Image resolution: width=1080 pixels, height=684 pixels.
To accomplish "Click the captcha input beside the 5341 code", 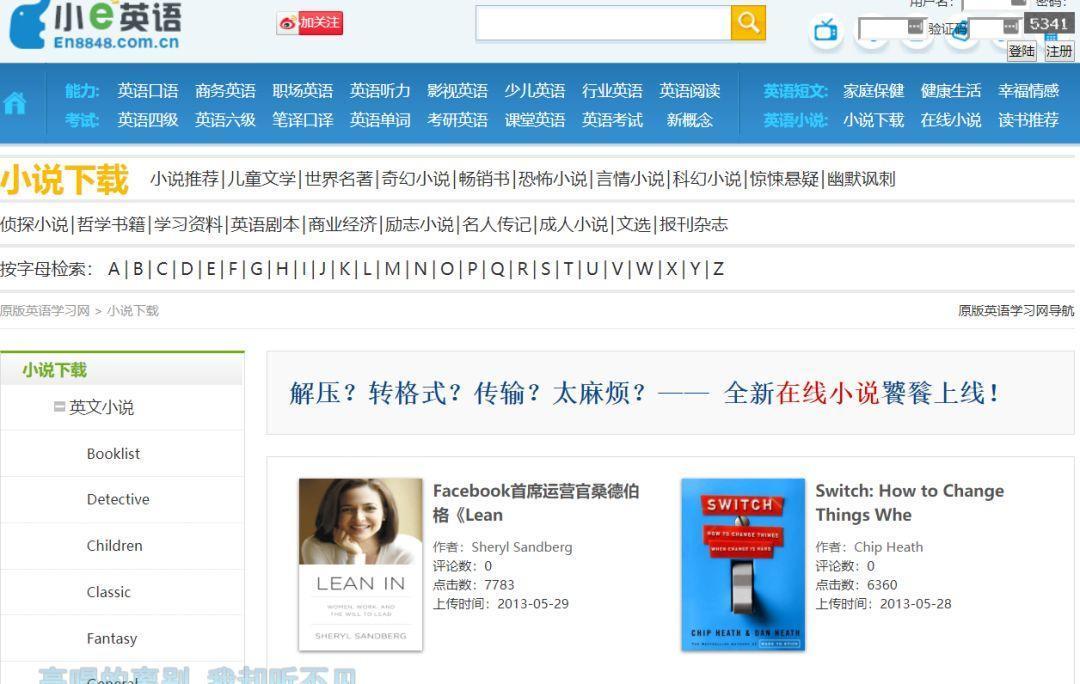I will [x=994, y=28].
